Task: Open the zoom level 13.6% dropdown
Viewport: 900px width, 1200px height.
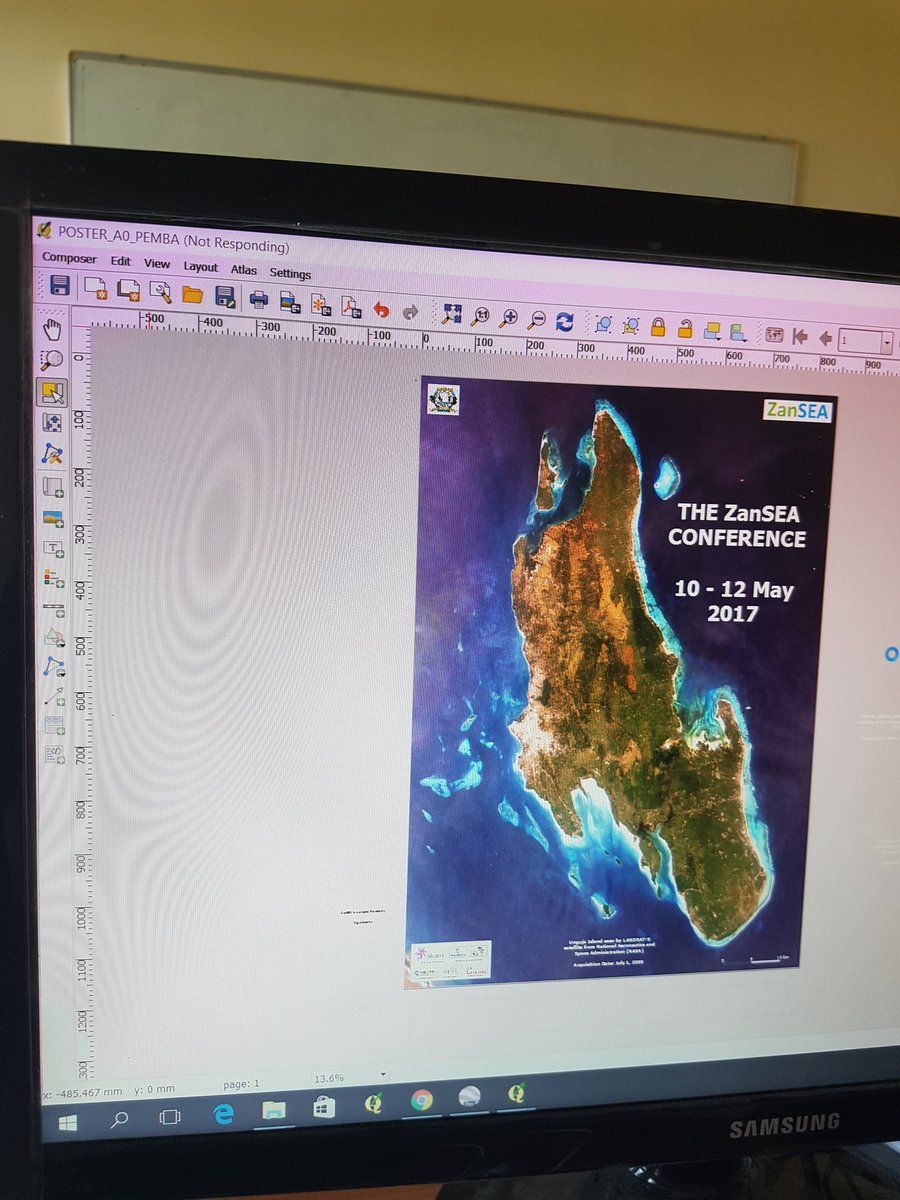Action: [383, 1075]
